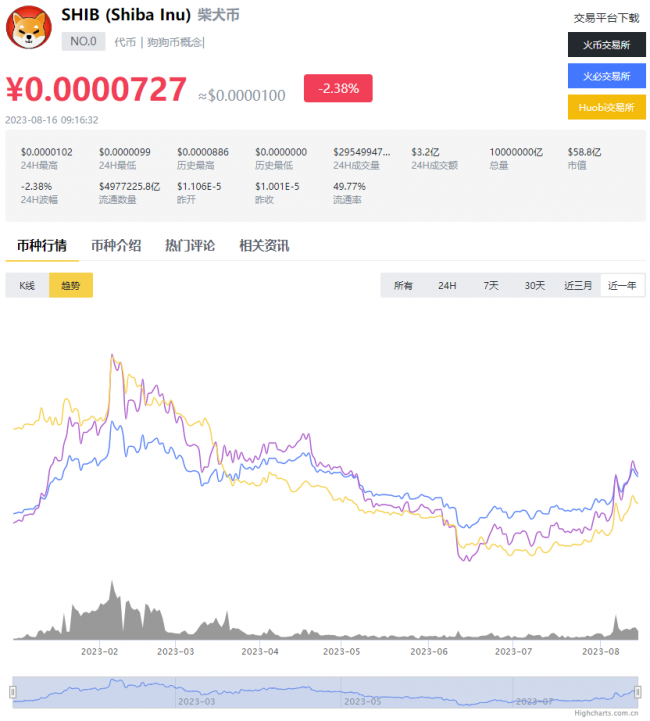This screenshot has width=650, height=721.
Task: Click the 2023-08 axis label
Action: click(601, 652)
